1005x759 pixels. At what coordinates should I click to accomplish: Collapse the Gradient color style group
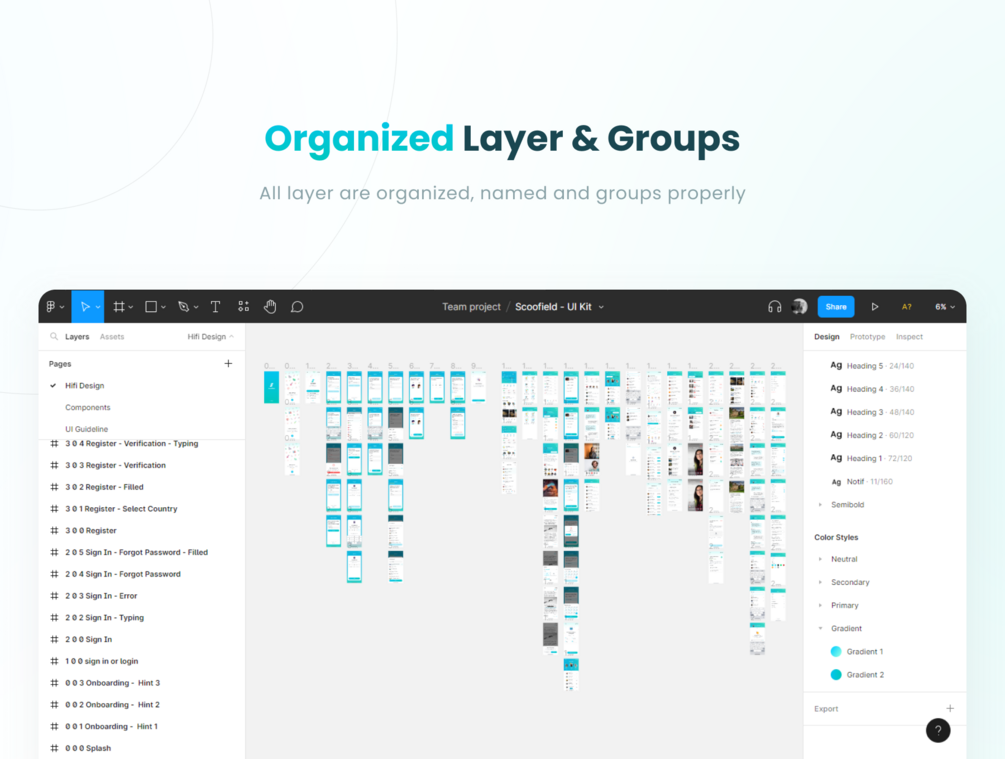tap(820, 628)
